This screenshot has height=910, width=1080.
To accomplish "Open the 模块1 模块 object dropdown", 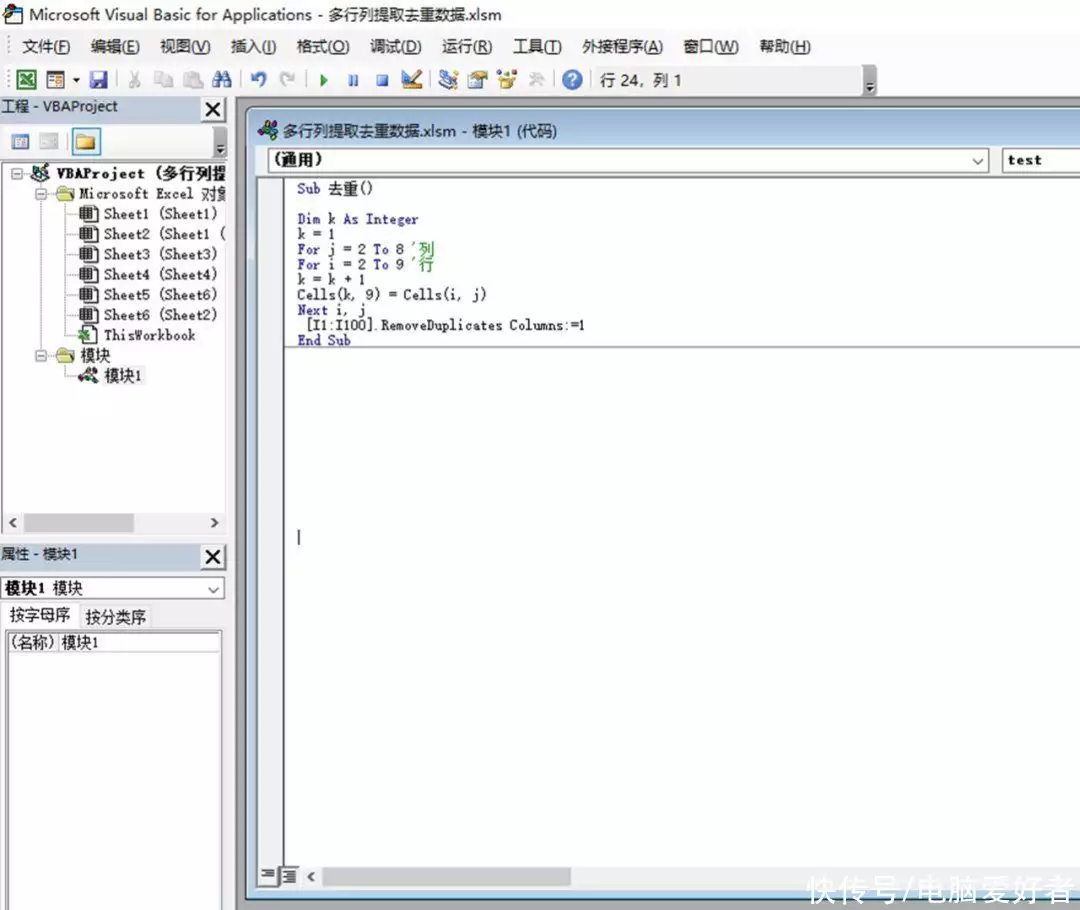I will coord(213,589).
